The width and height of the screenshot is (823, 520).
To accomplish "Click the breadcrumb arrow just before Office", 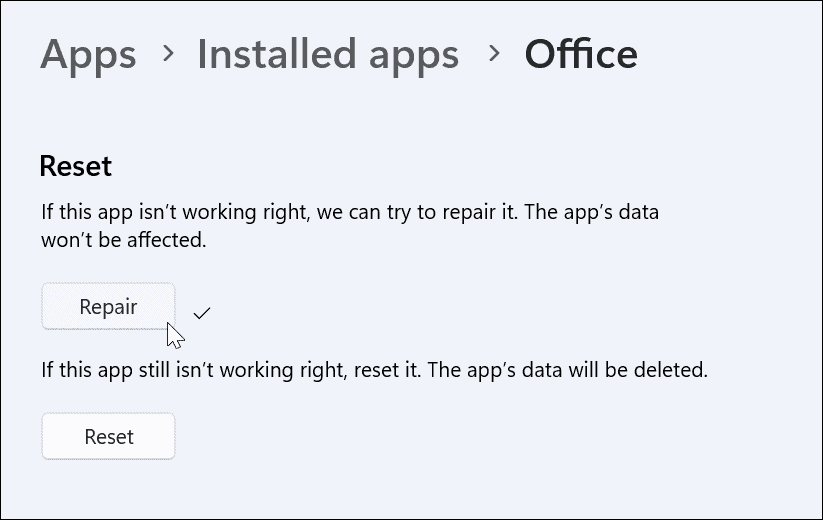I will 492,54.
